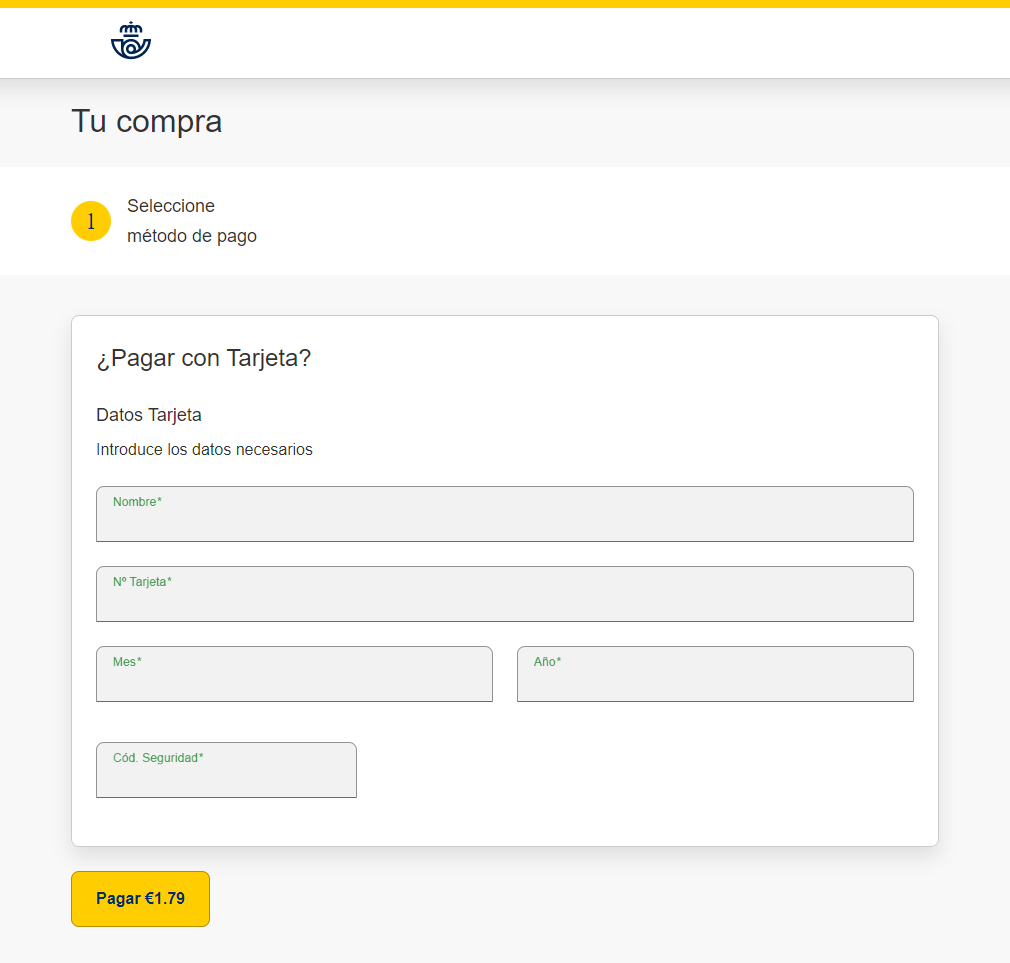Click the yellow bar atop the page
The width and height of the screenshot is (1010, 963).
pyautogui.click(x=504, y=3)
